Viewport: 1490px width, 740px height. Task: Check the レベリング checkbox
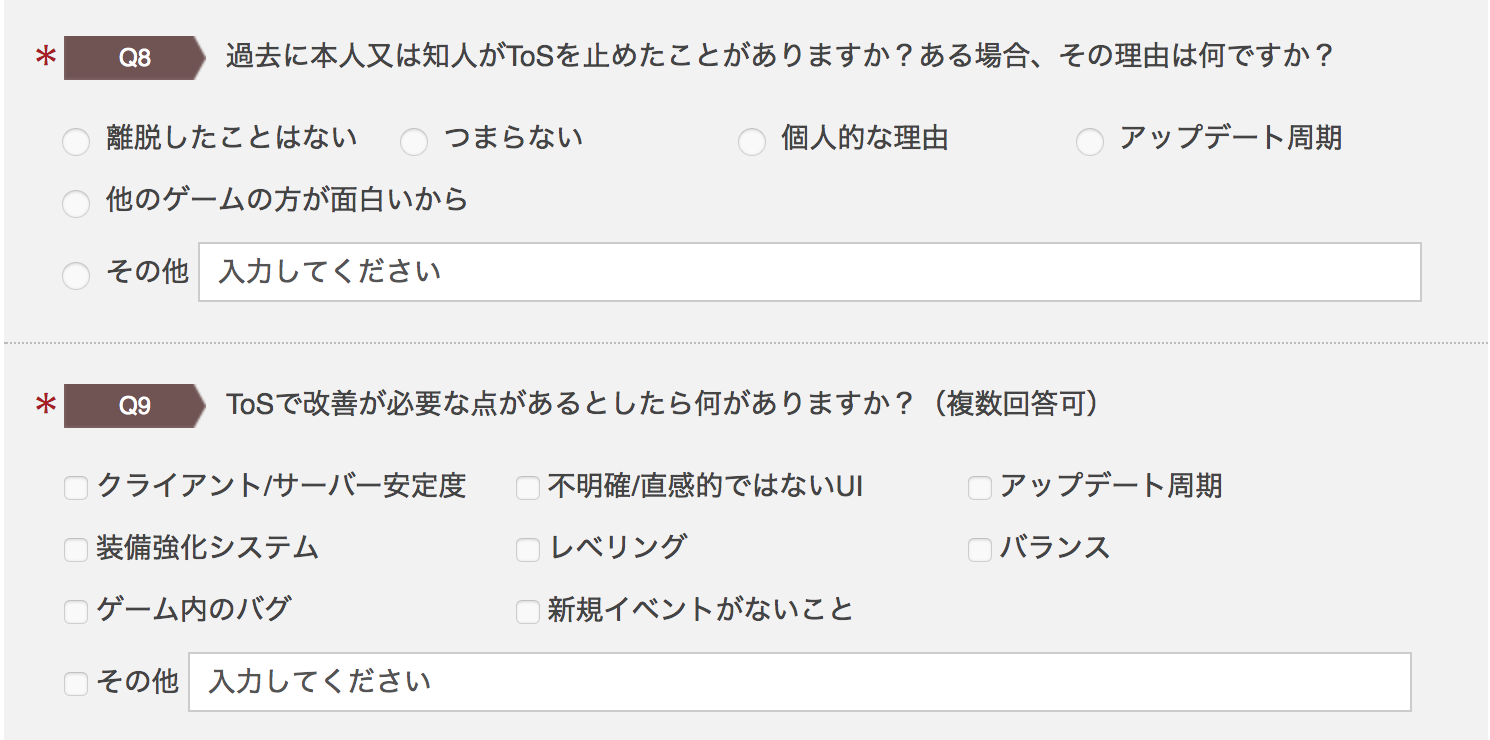pos(528,550)
